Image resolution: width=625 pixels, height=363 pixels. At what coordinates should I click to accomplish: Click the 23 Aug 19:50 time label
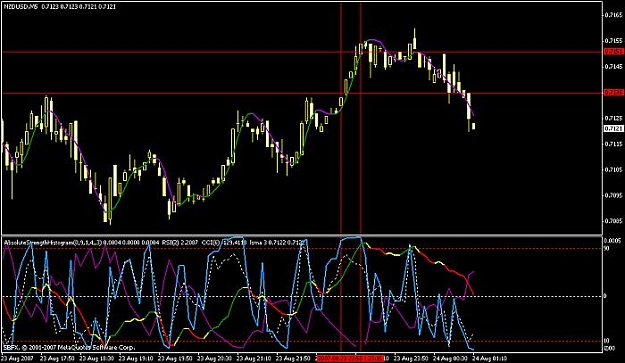176,358
